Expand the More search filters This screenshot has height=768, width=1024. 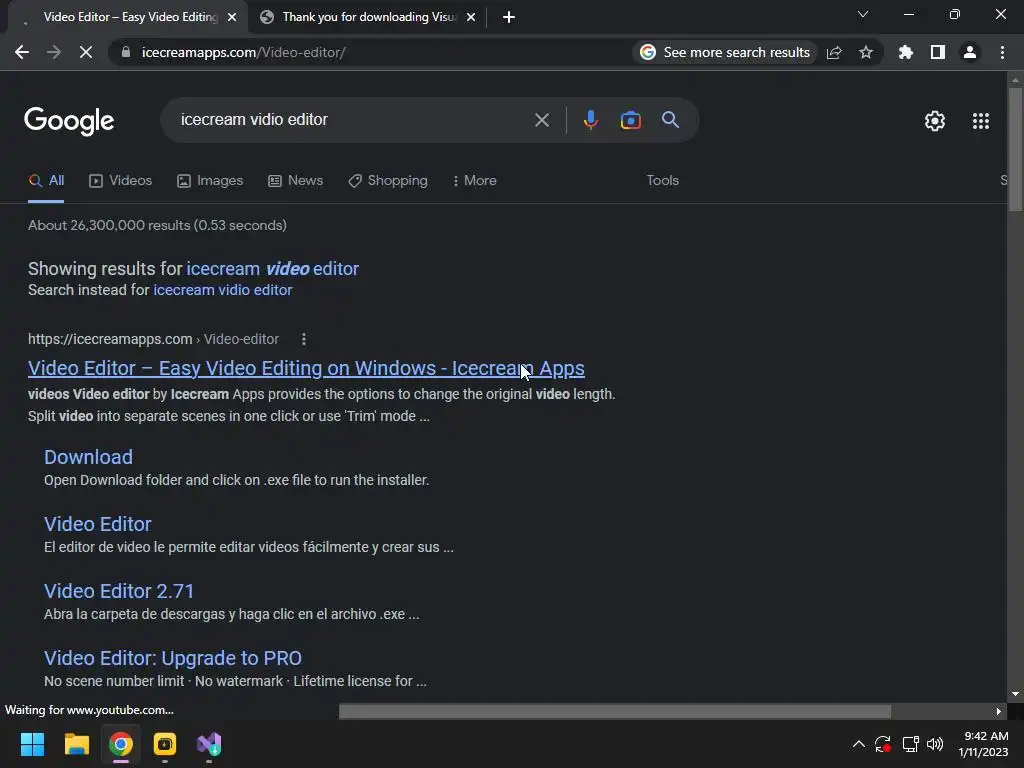pos(475,180)
